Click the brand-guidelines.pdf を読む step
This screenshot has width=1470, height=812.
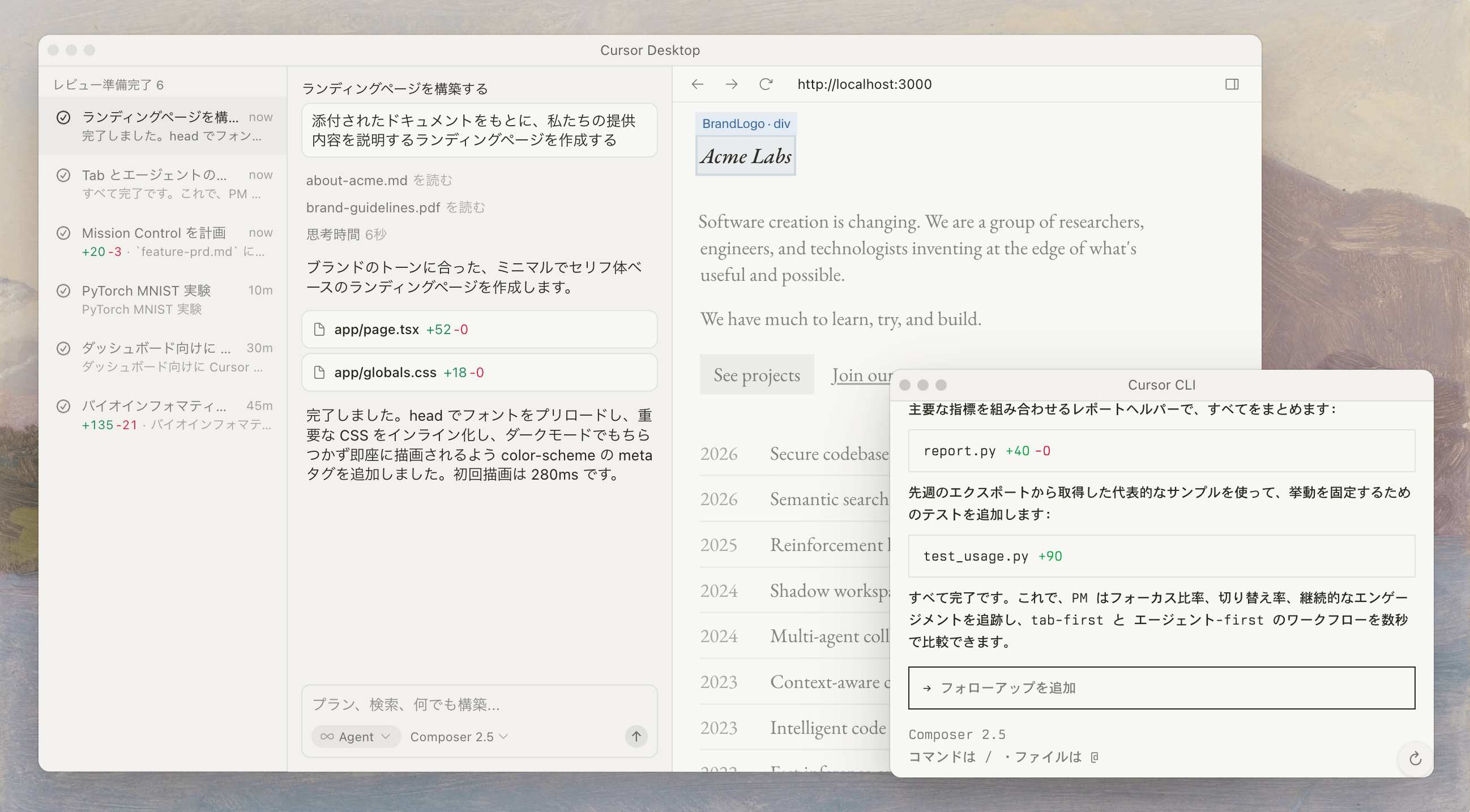coord(395,207)
